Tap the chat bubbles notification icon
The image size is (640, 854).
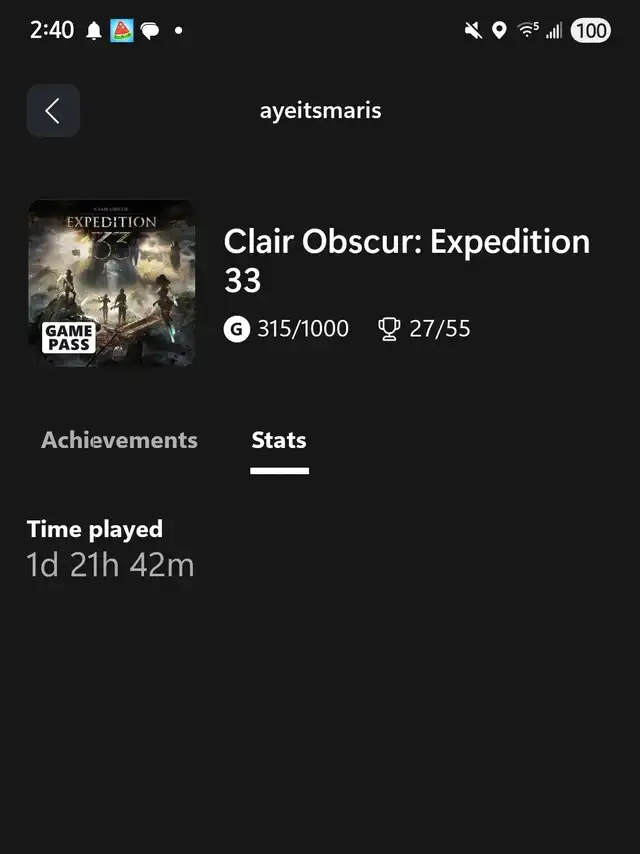[x=150, y=31]
